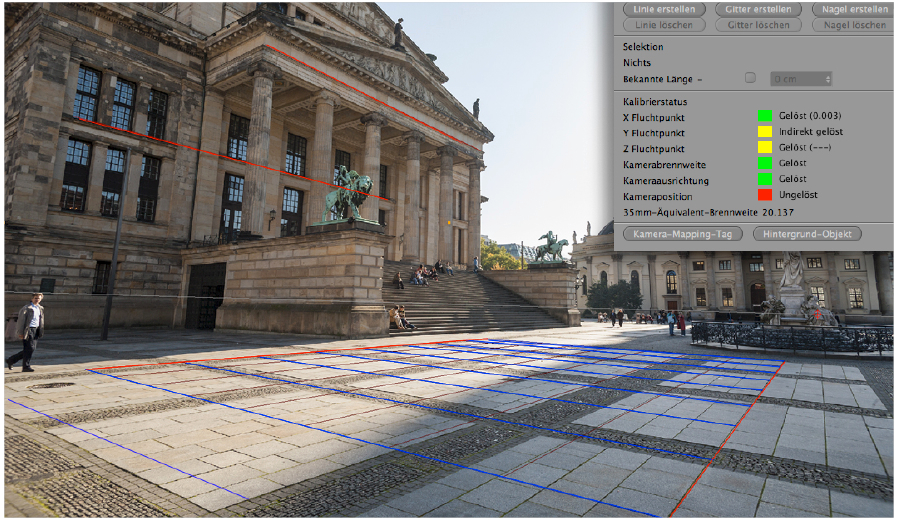The width and height of the screenshot is (897, 523).
Task: Click the Linie löschen button
Action: tap(664, 25)
